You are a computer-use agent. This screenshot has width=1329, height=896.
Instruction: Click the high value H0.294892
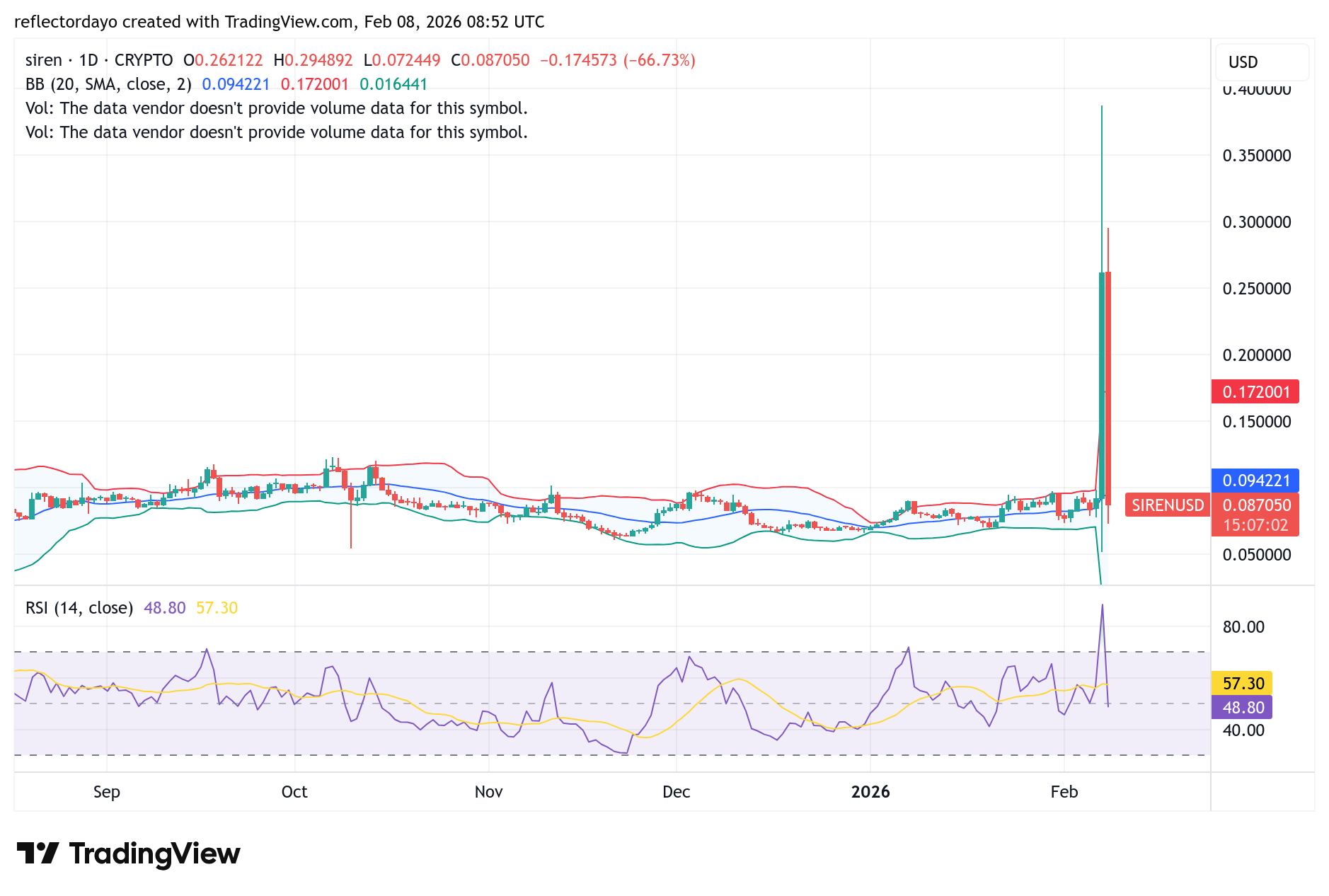coord(313,60)
